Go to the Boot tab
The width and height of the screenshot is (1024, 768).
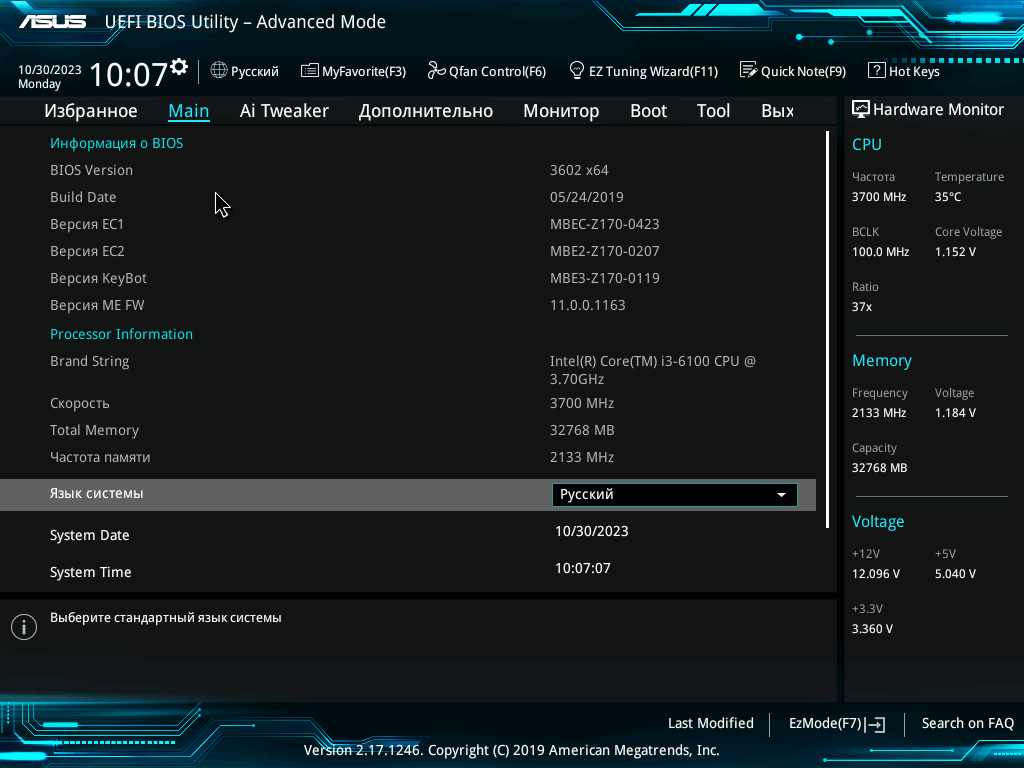[648, 111]
